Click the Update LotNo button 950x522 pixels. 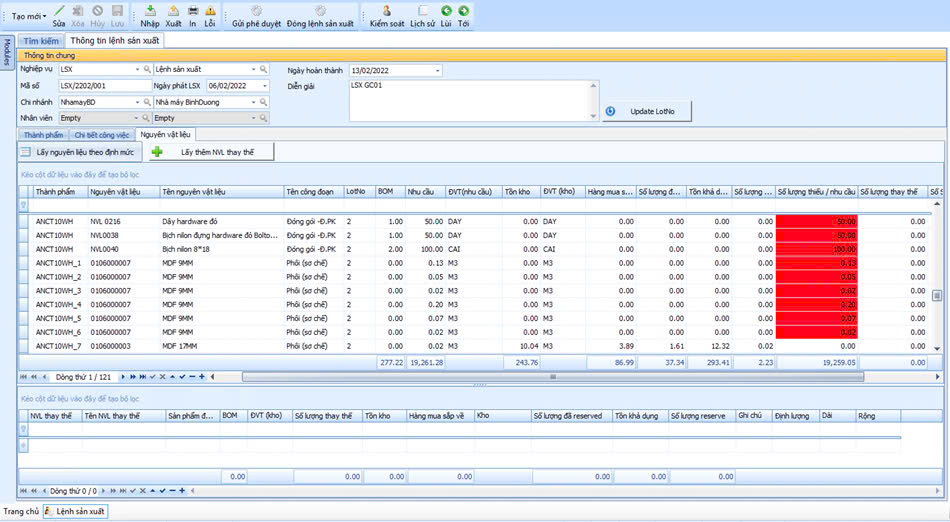click(647, 111)
